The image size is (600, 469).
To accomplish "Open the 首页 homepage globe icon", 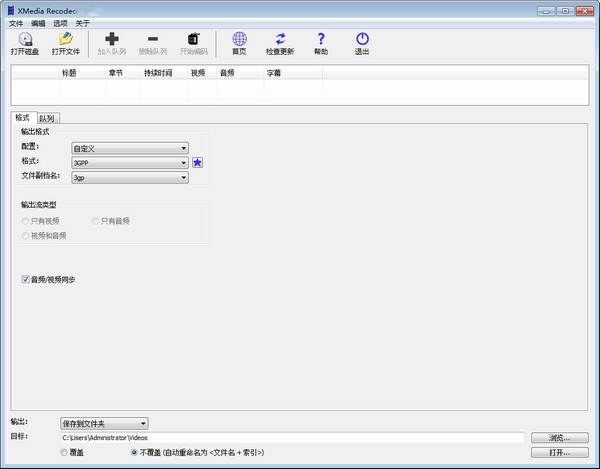I will click(239, 39).
